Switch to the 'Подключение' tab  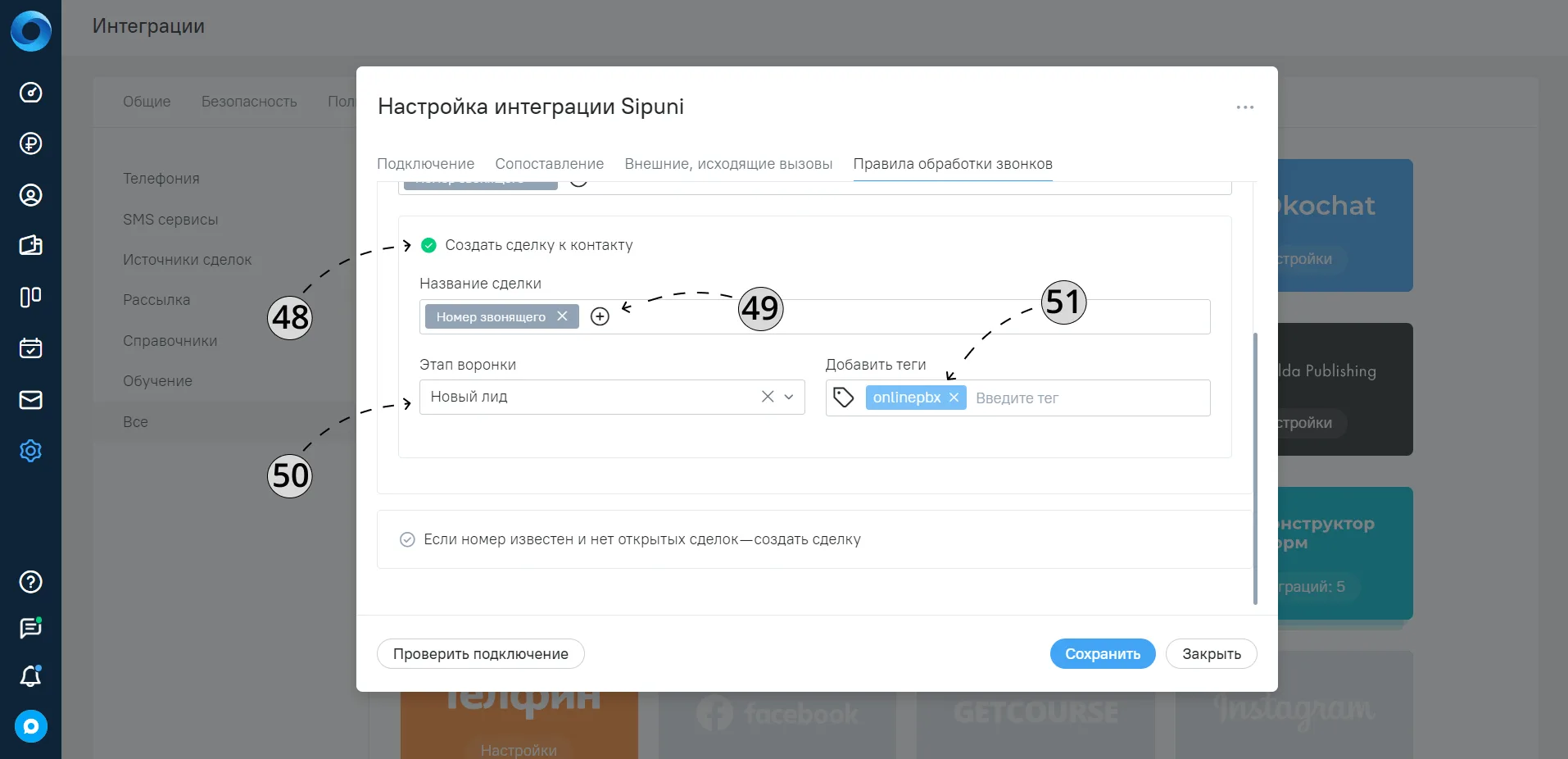tap(426, 164)
